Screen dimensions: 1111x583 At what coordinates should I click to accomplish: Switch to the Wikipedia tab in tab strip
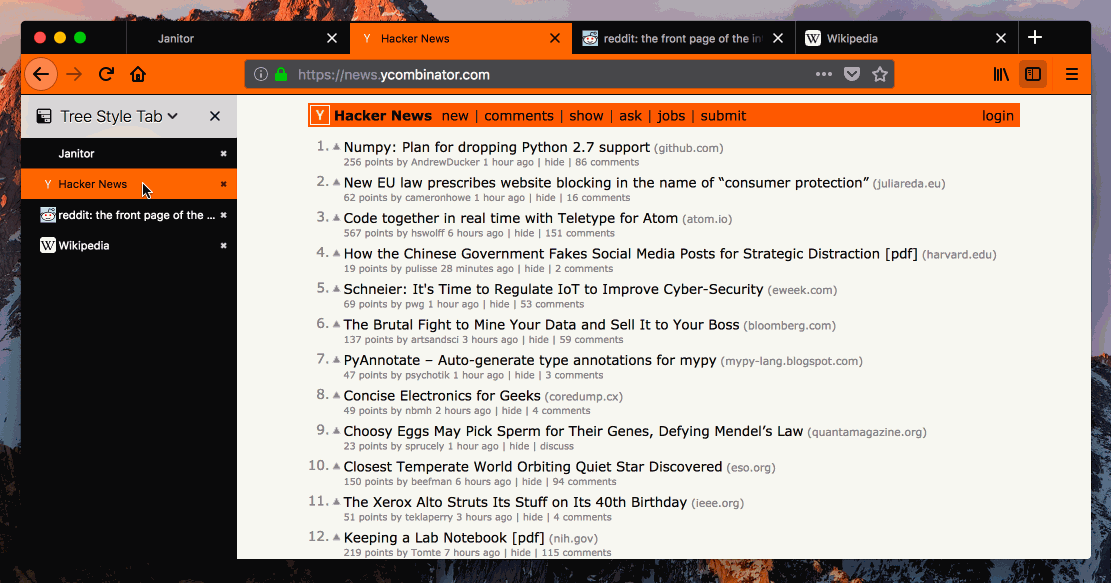click(907, 38)
